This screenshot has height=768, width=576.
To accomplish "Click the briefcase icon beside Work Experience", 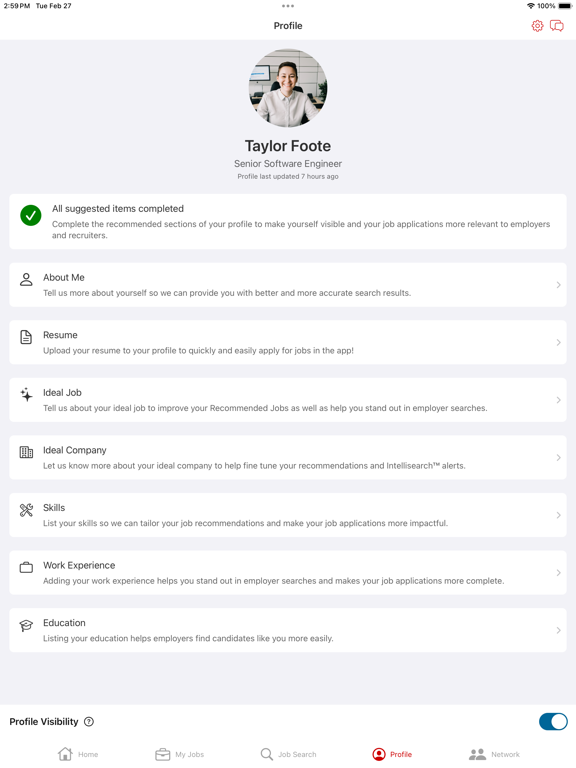I will click(x=26, y=568).
